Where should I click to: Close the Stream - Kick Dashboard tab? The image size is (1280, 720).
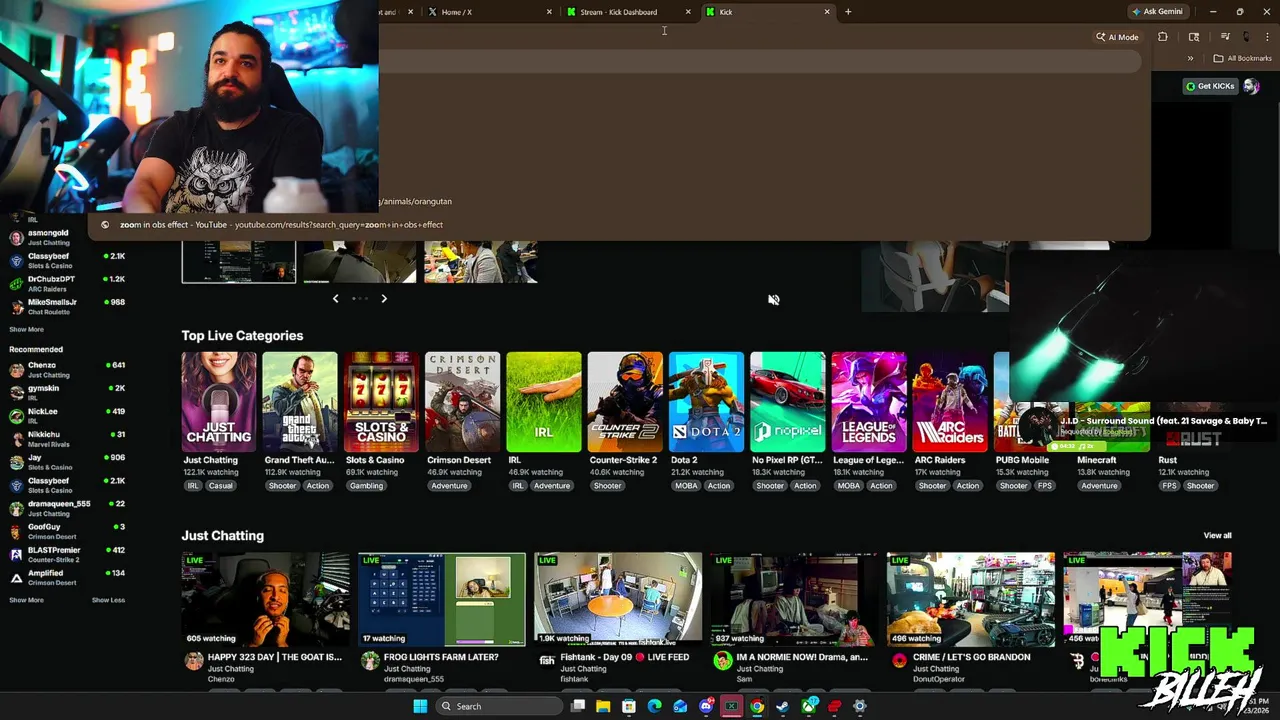click(x=688, y=12)
